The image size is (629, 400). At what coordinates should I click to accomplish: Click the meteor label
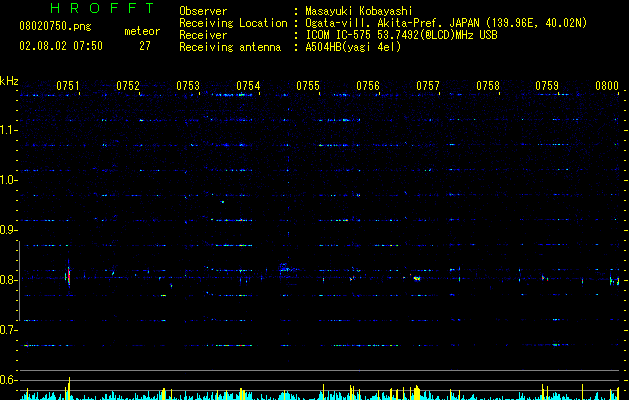[x=142, y=31]
